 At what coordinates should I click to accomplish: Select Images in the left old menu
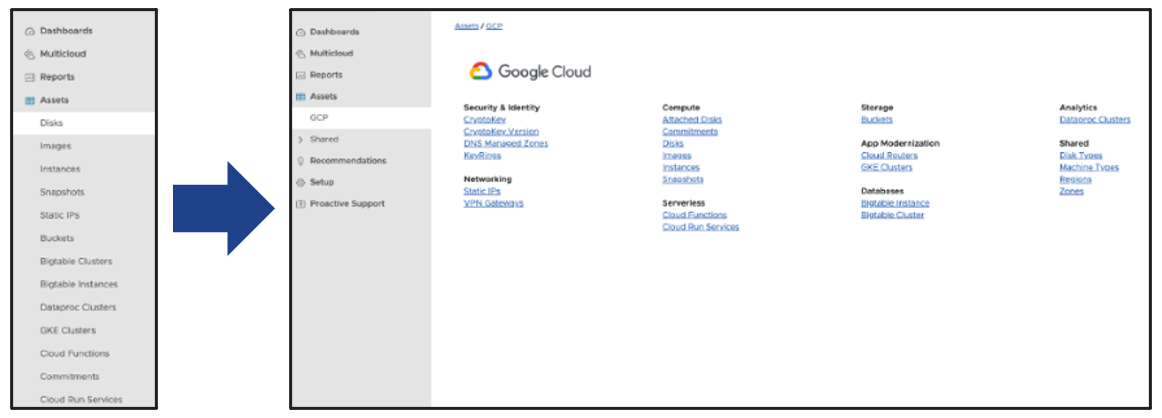56,146
